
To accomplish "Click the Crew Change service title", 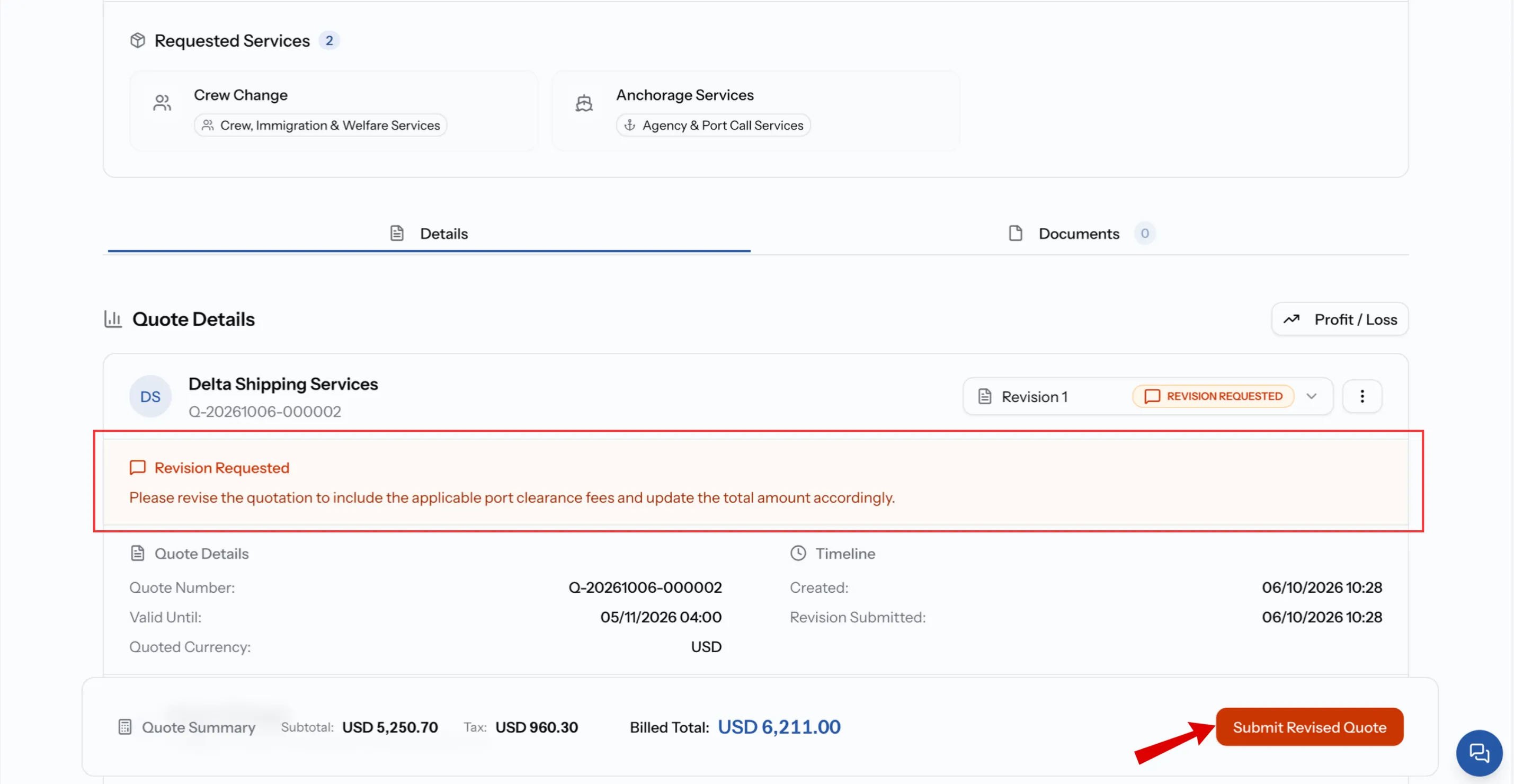I will [241, 95].
